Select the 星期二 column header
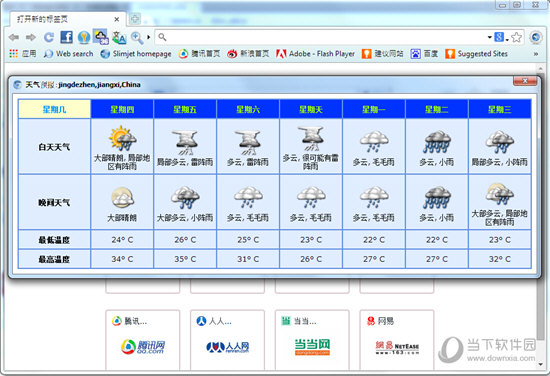This screenshot has width=550, height=376. pos(437,109)
